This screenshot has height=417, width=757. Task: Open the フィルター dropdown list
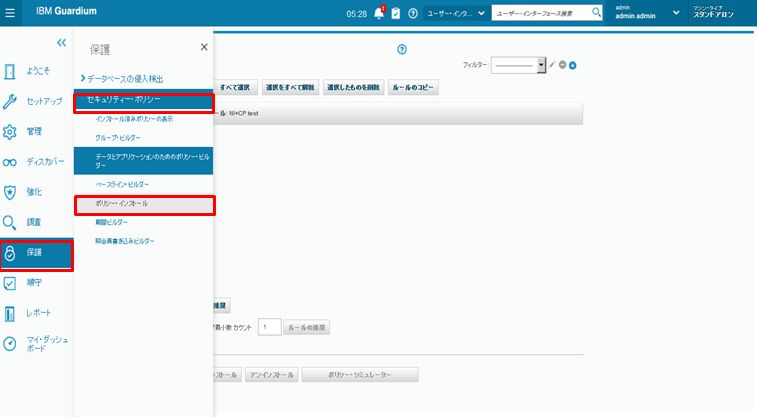tap(541, 64)
